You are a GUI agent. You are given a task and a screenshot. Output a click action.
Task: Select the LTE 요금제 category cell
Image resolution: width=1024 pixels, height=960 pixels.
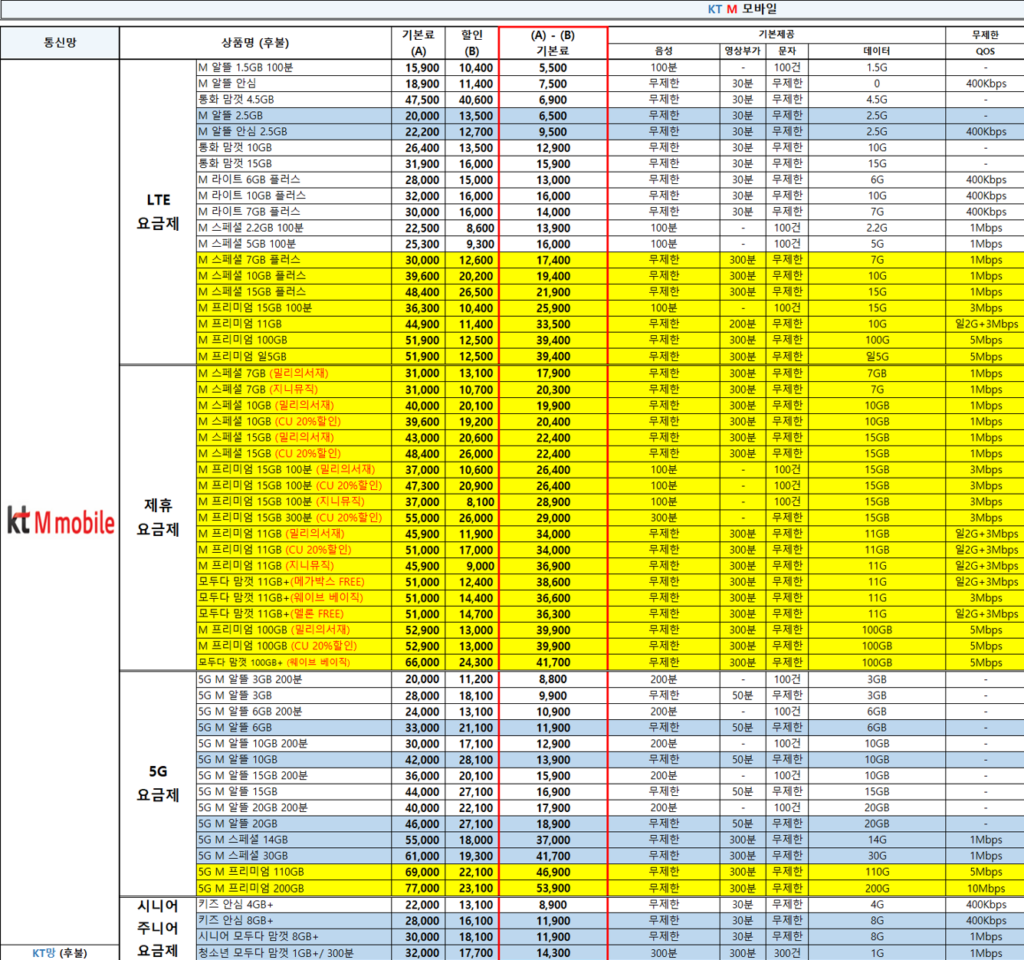[x=158, y=212]
